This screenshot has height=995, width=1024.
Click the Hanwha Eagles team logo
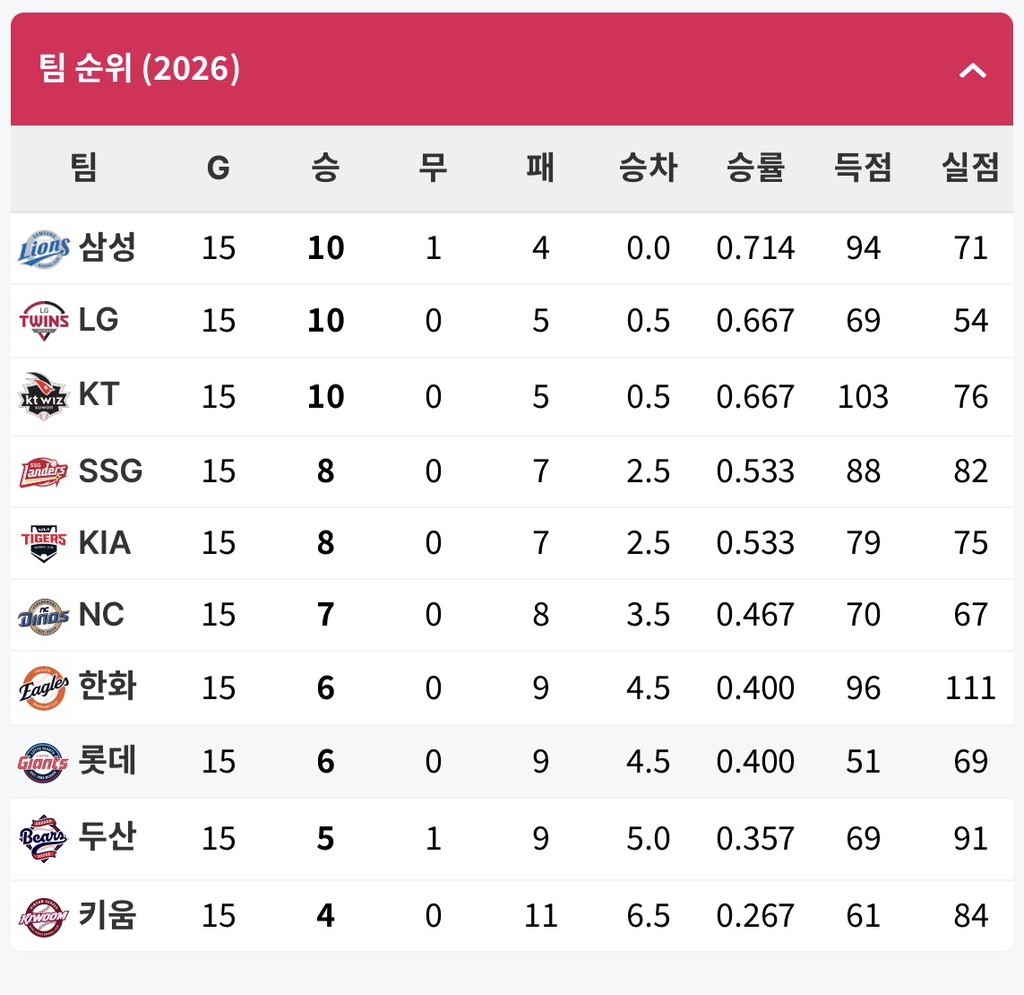click(x=44, y=688)
